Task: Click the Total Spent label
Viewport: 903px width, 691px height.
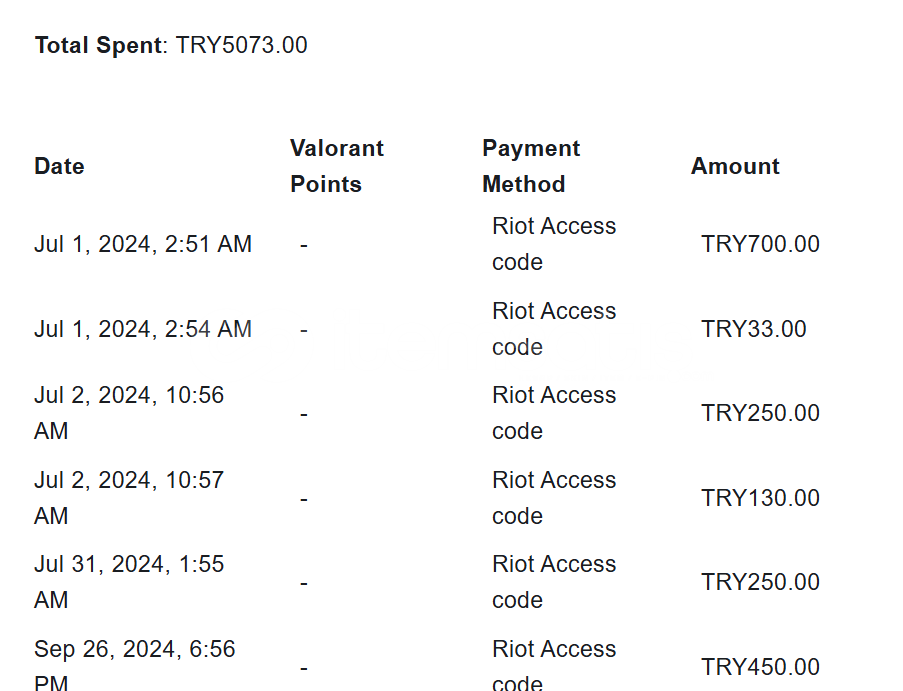Action: coord(97,45)
